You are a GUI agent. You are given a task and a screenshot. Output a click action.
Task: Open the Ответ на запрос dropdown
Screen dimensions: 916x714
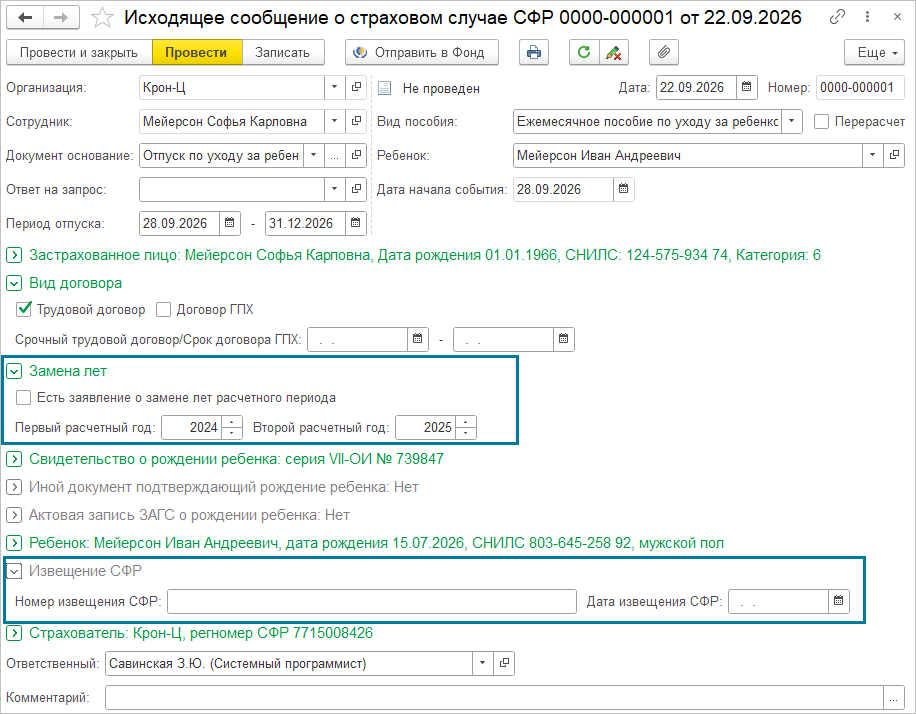(334, 189)
